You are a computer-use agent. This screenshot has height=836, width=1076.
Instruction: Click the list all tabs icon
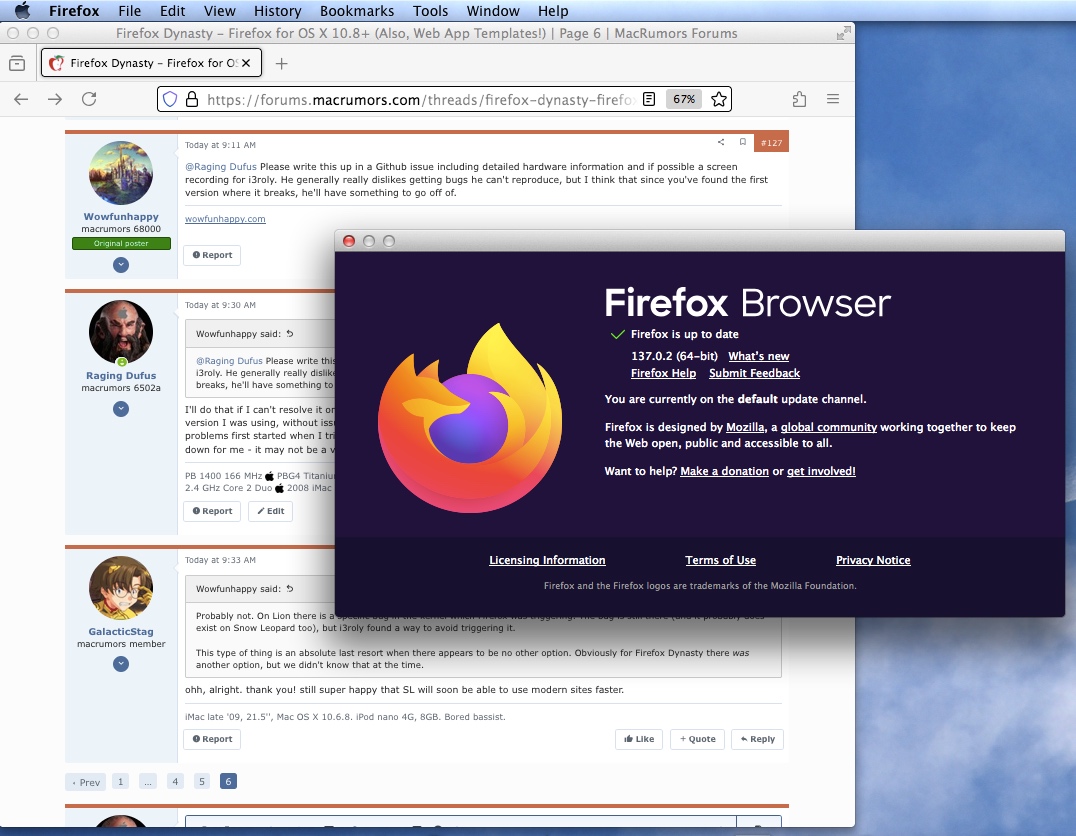click(x=17, y=64)
